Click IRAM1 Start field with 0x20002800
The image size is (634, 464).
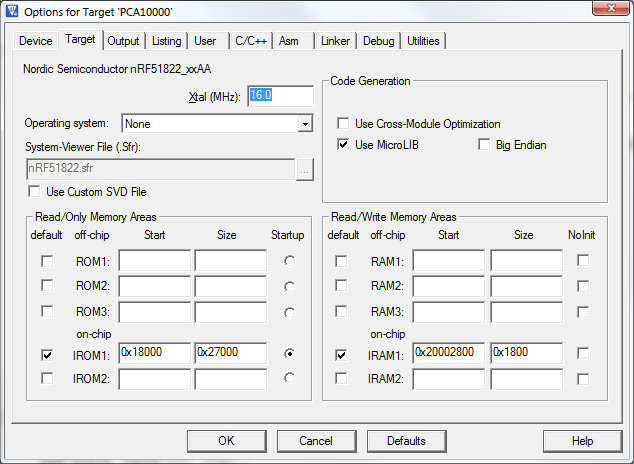point(448,353)
